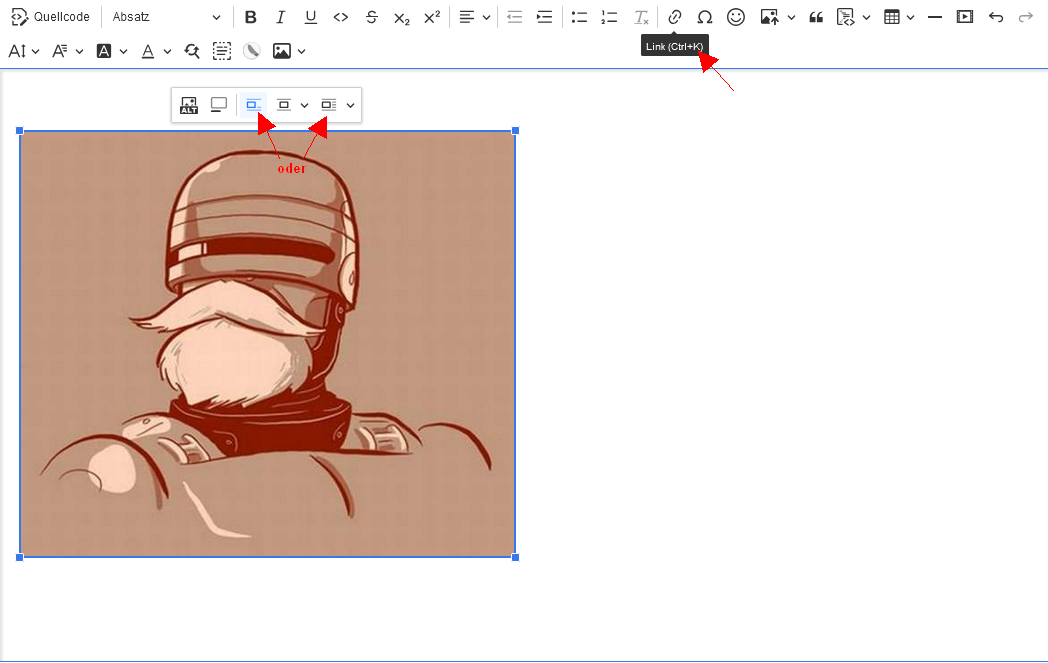
Task: Select the RoboCop mustache image
Action: coord(267,344)
